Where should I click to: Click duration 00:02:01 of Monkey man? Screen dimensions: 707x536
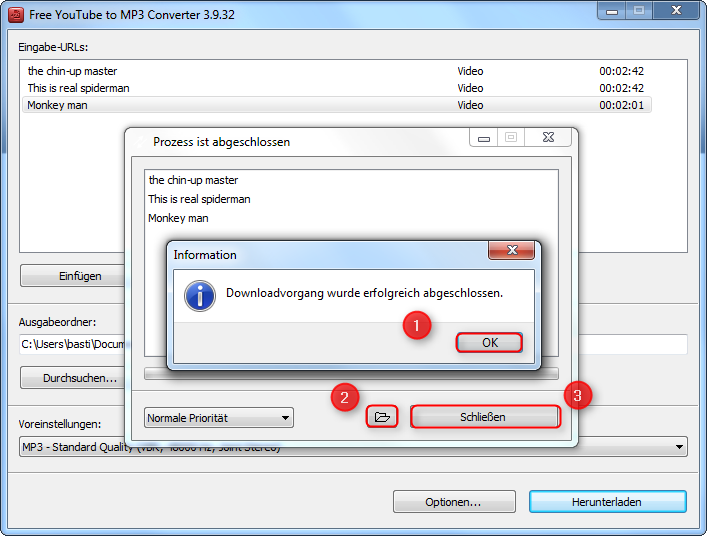pyautogui.click(x=621, y=105)
